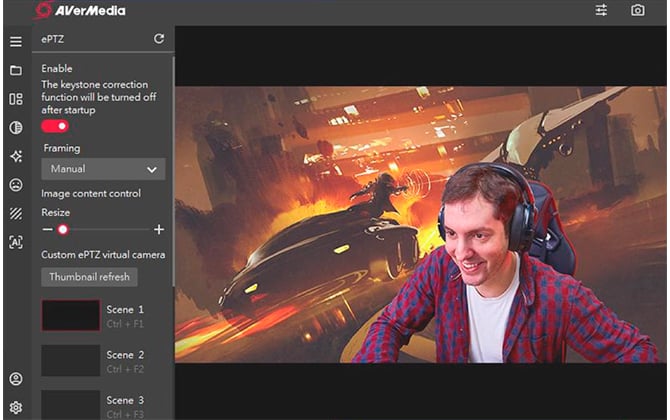This screenshot has width=670, height=420.
Task: Open the diagonal stripes icon in the sidebar
Action: pos(16,214)
